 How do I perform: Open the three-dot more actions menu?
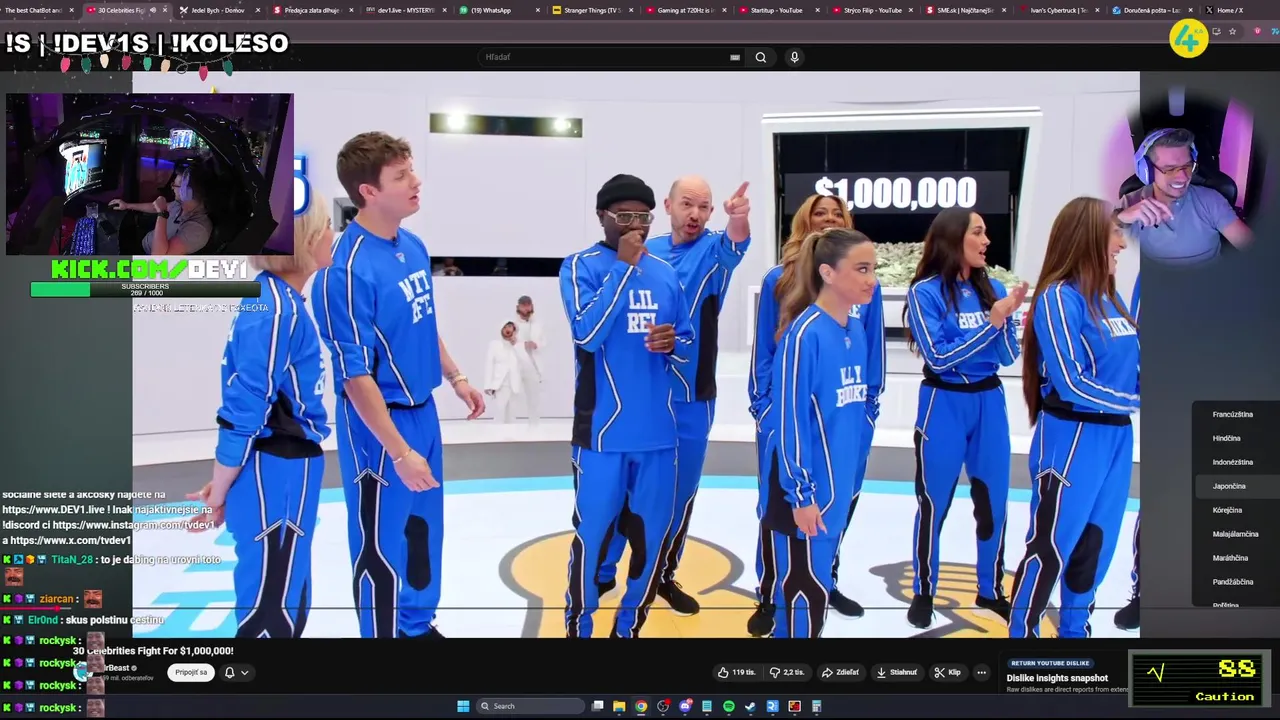(x=982, y=672)
